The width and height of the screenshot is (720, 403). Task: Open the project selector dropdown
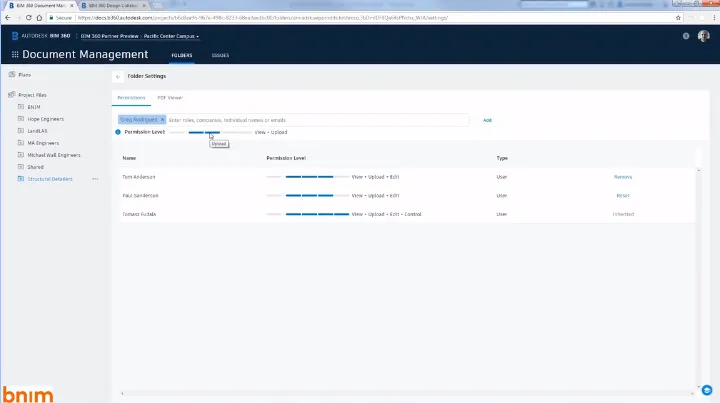pyautogui.click(x=170, y=36)
